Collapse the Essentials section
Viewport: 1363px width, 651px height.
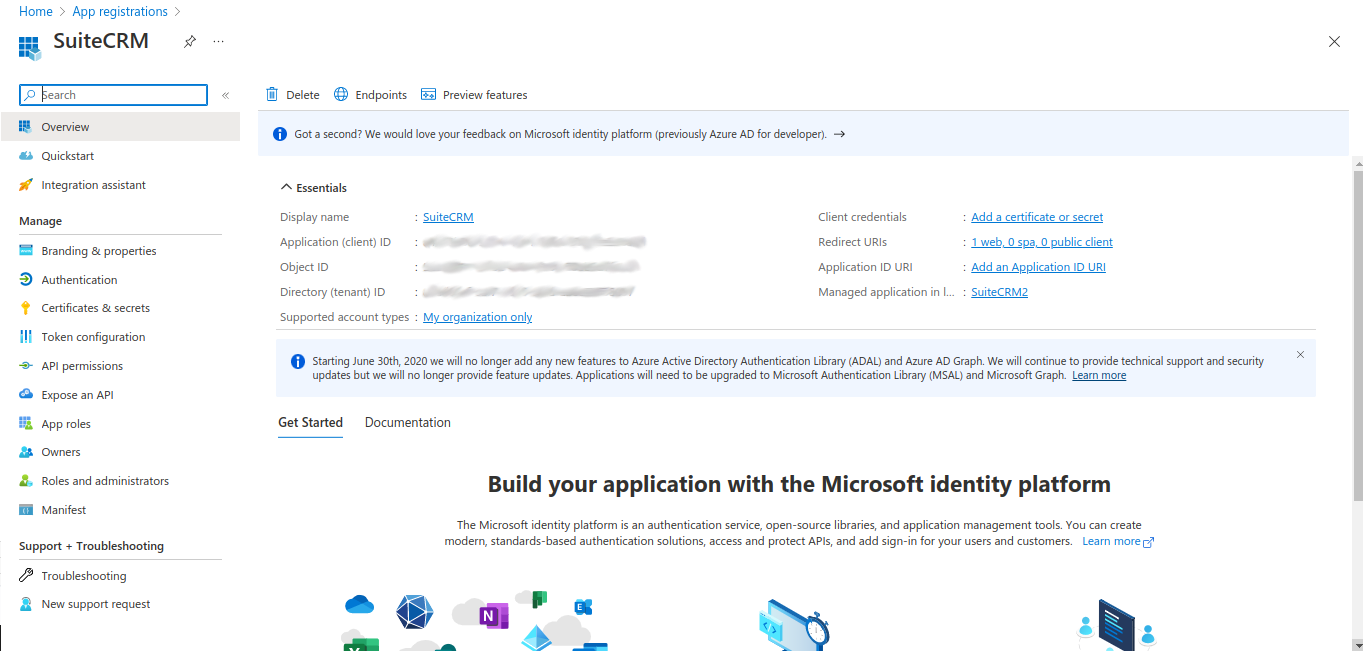pyautogui.click(x=284, y=187)
